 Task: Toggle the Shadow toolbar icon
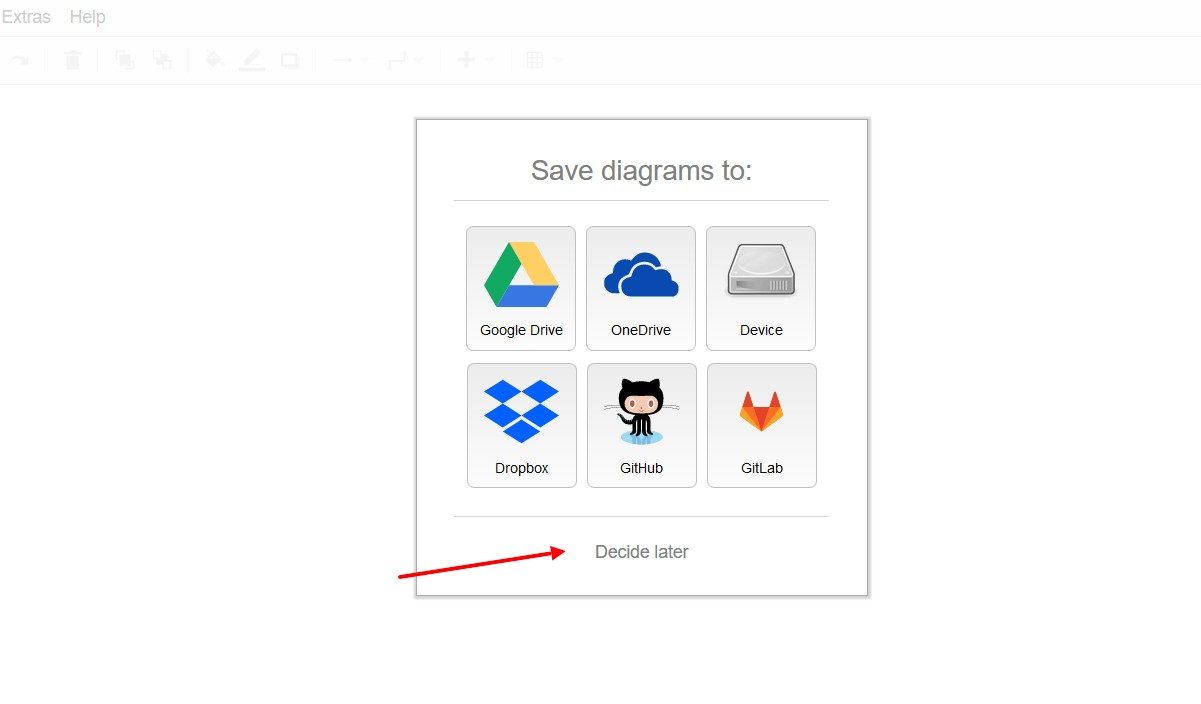point(290,61)
